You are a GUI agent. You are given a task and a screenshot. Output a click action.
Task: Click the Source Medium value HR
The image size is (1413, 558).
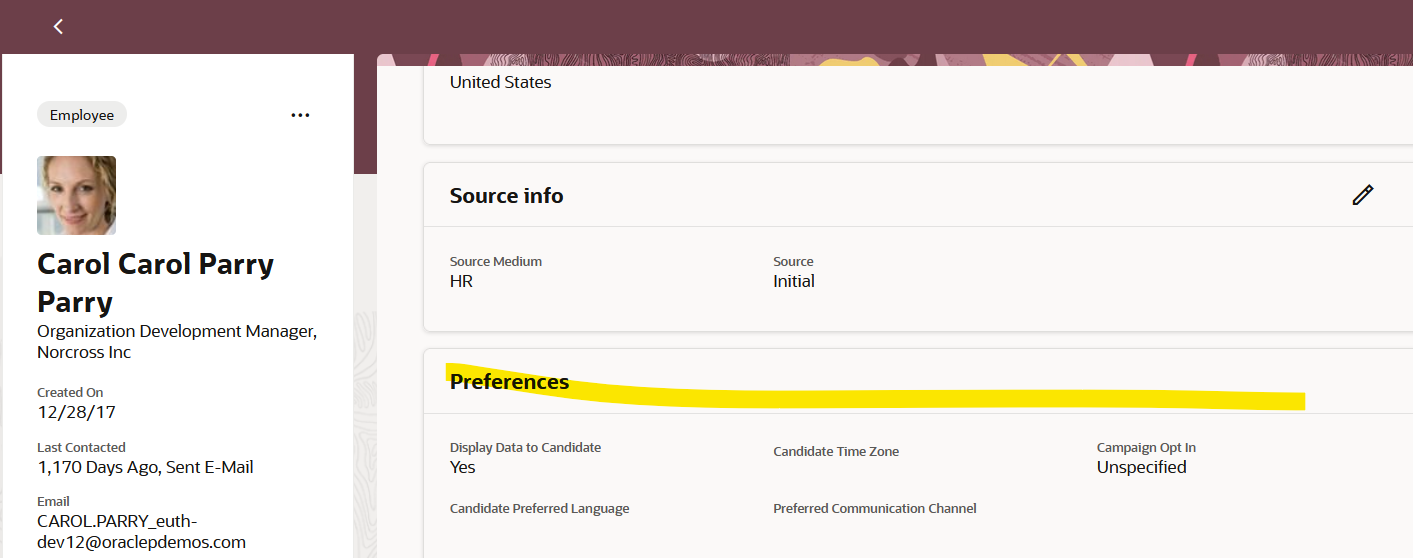(461, 281)
